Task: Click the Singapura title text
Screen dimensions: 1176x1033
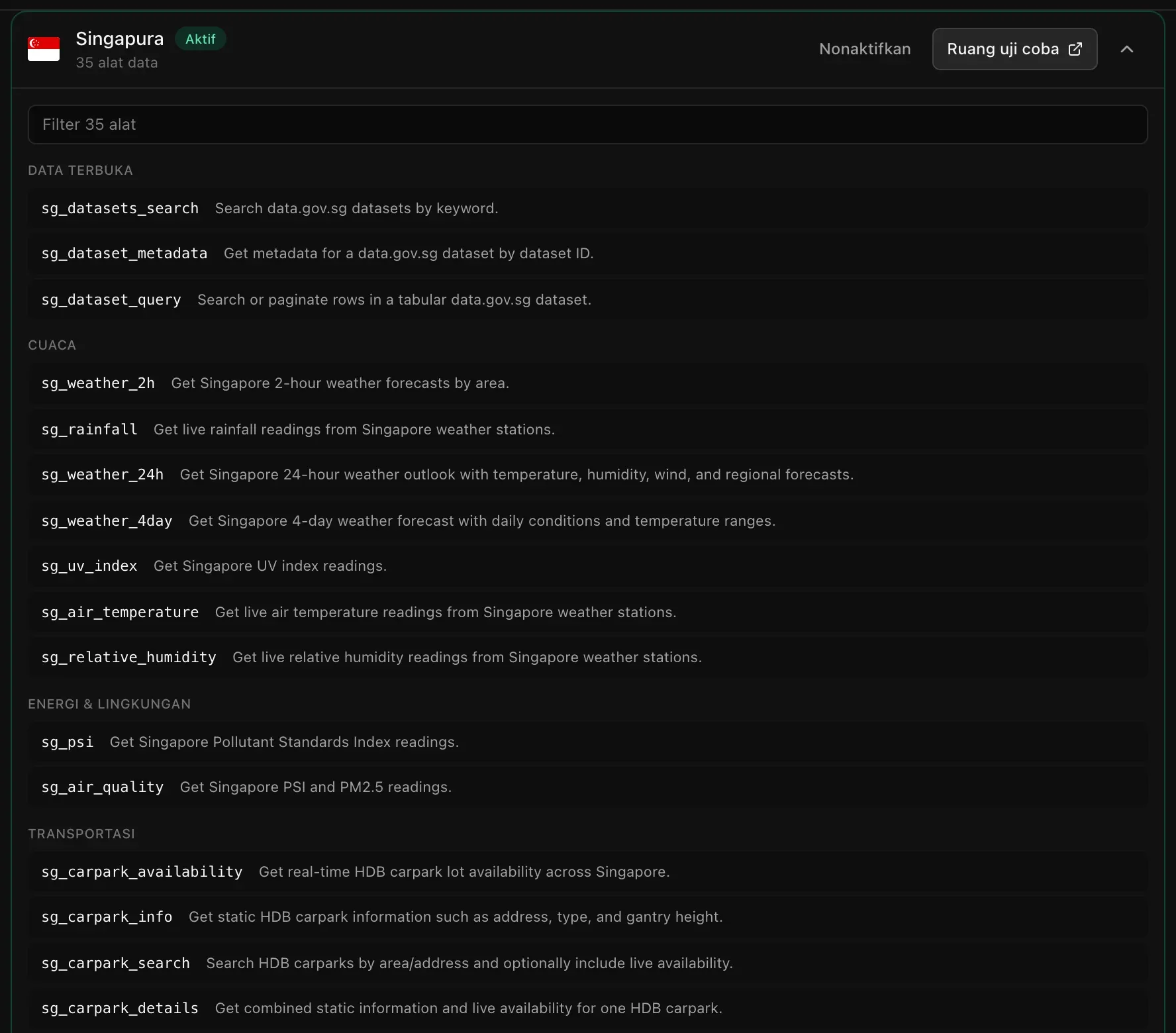Action: tap(119, 39)
